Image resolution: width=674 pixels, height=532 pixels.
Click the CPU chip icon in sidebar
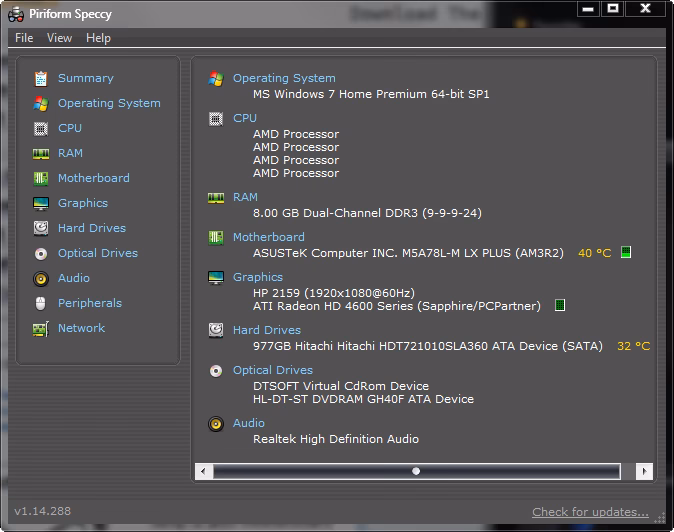(41, 128)
